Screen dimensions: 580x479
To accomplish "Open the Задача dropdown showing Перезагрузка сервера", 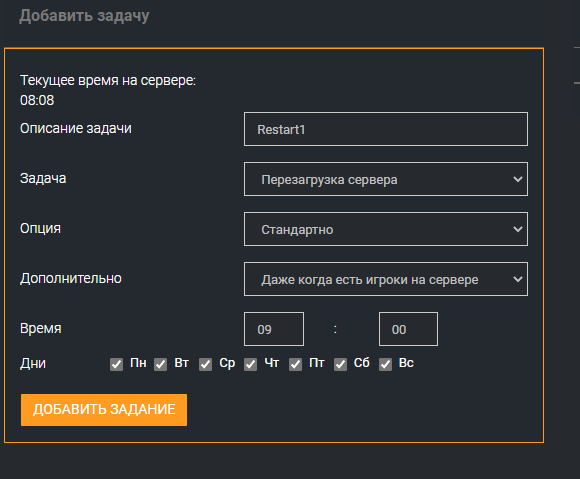I will (x=386, y=179).
